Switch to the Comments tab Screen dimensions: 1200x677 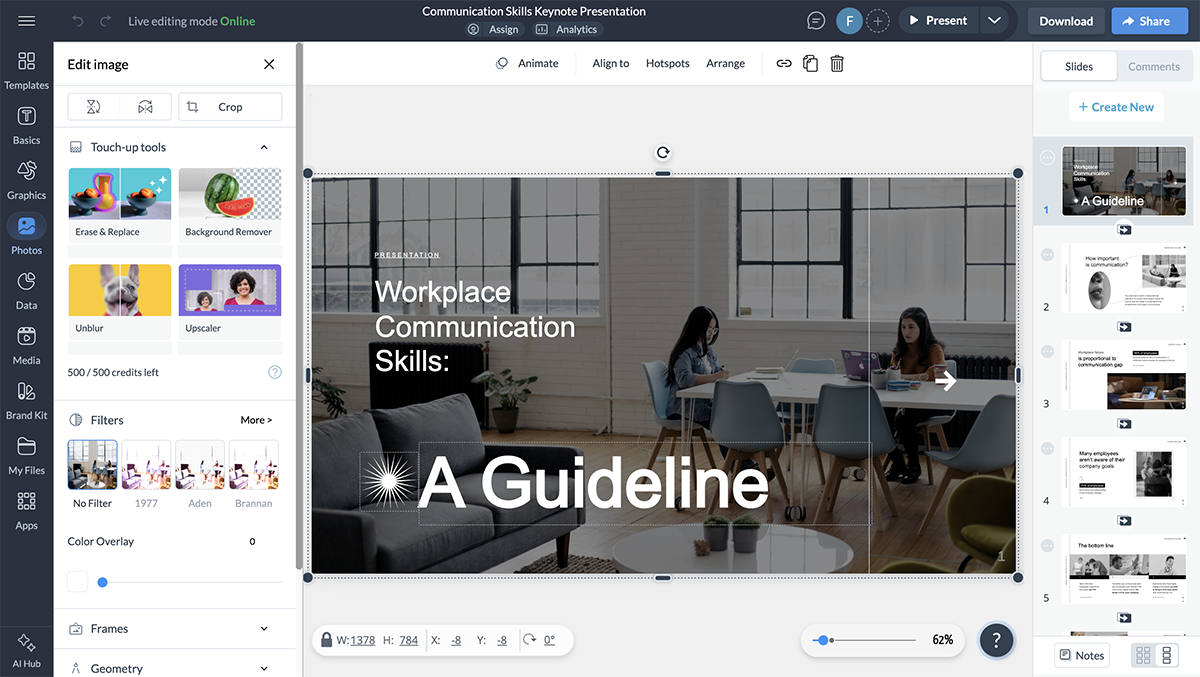coord(1153,66)
